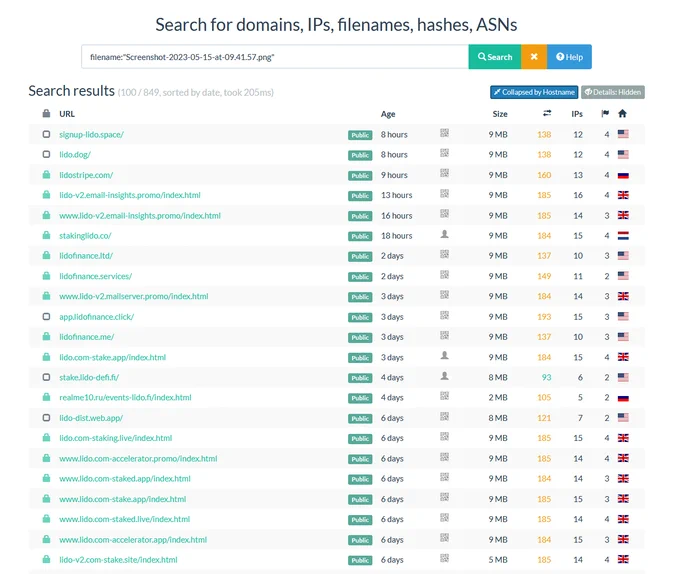Screen dimensions: 680x574
Task: Click 2 MB size in realme10.ru row
Action: click(498, 398)
